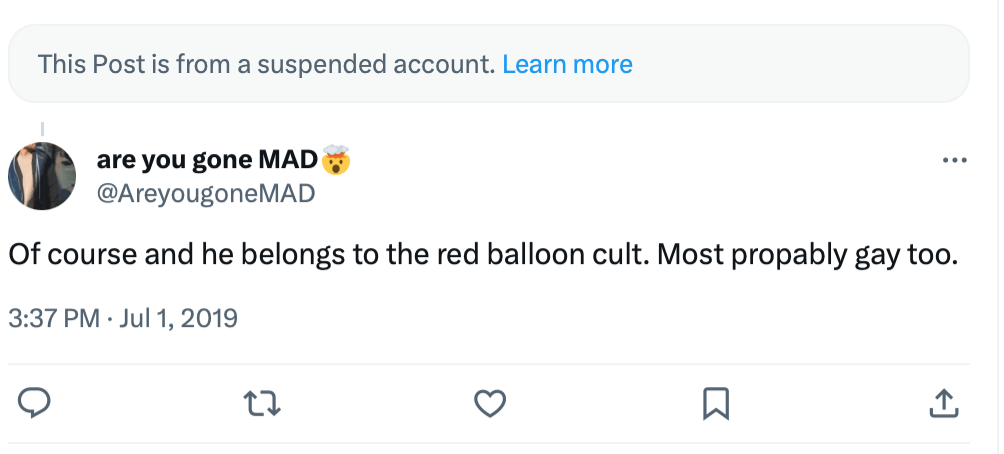This screenshot has height=454, width=1004.
Task: Open the @AreyougoneMAD handle
Action: 205,193
